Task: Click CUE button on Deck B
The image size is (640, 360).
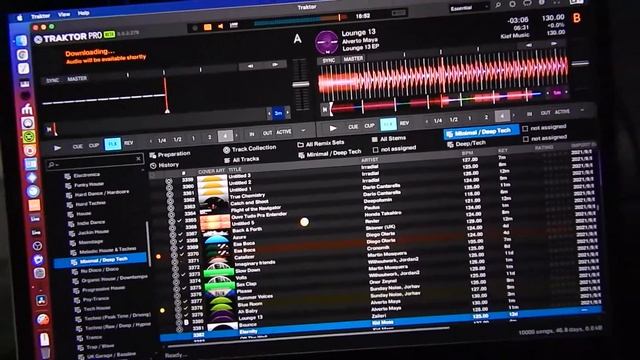Action: point(353,127)
